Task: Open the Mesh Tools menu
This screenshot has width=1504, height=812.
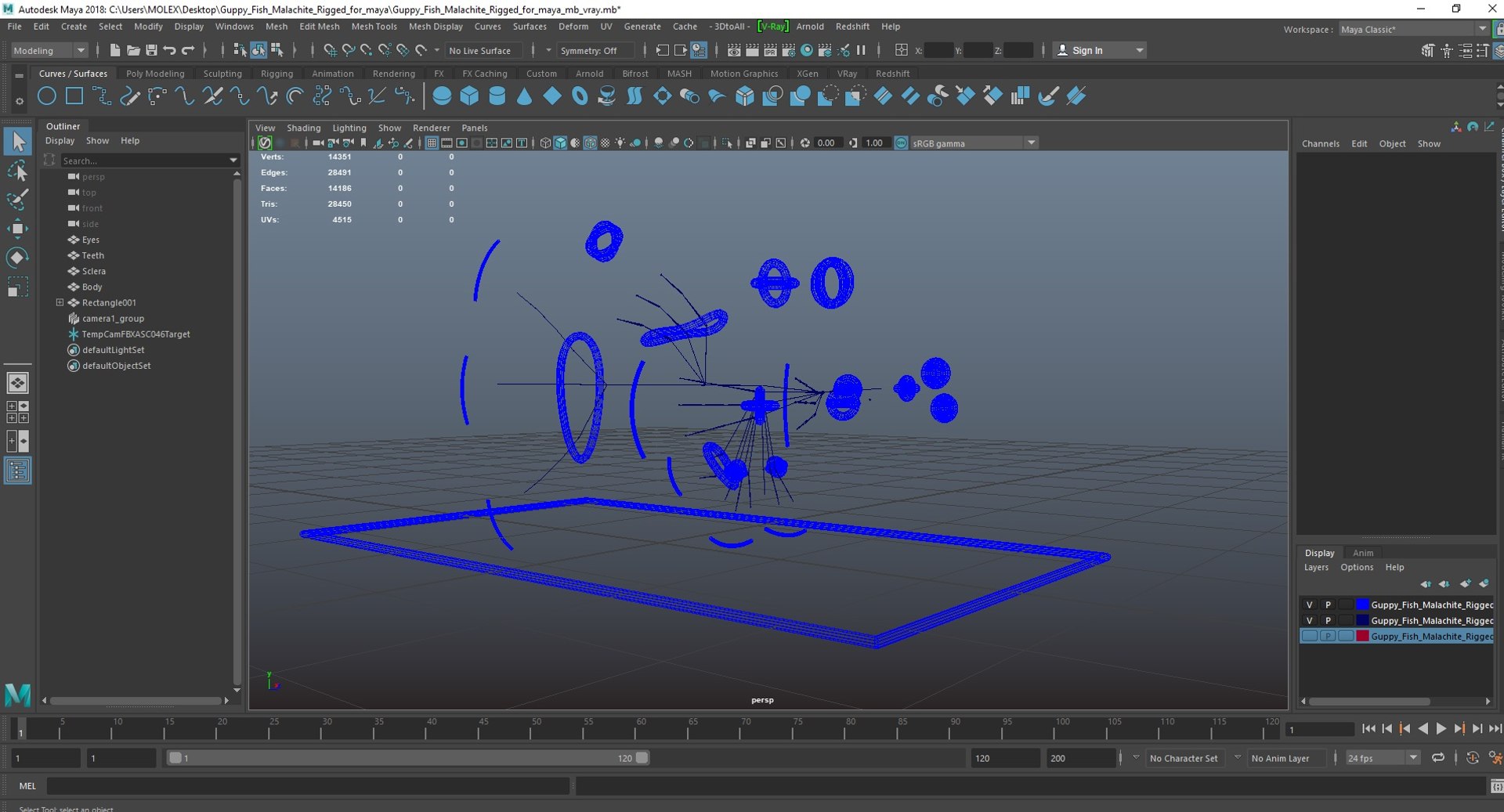Action: click(x=374, y=27)
